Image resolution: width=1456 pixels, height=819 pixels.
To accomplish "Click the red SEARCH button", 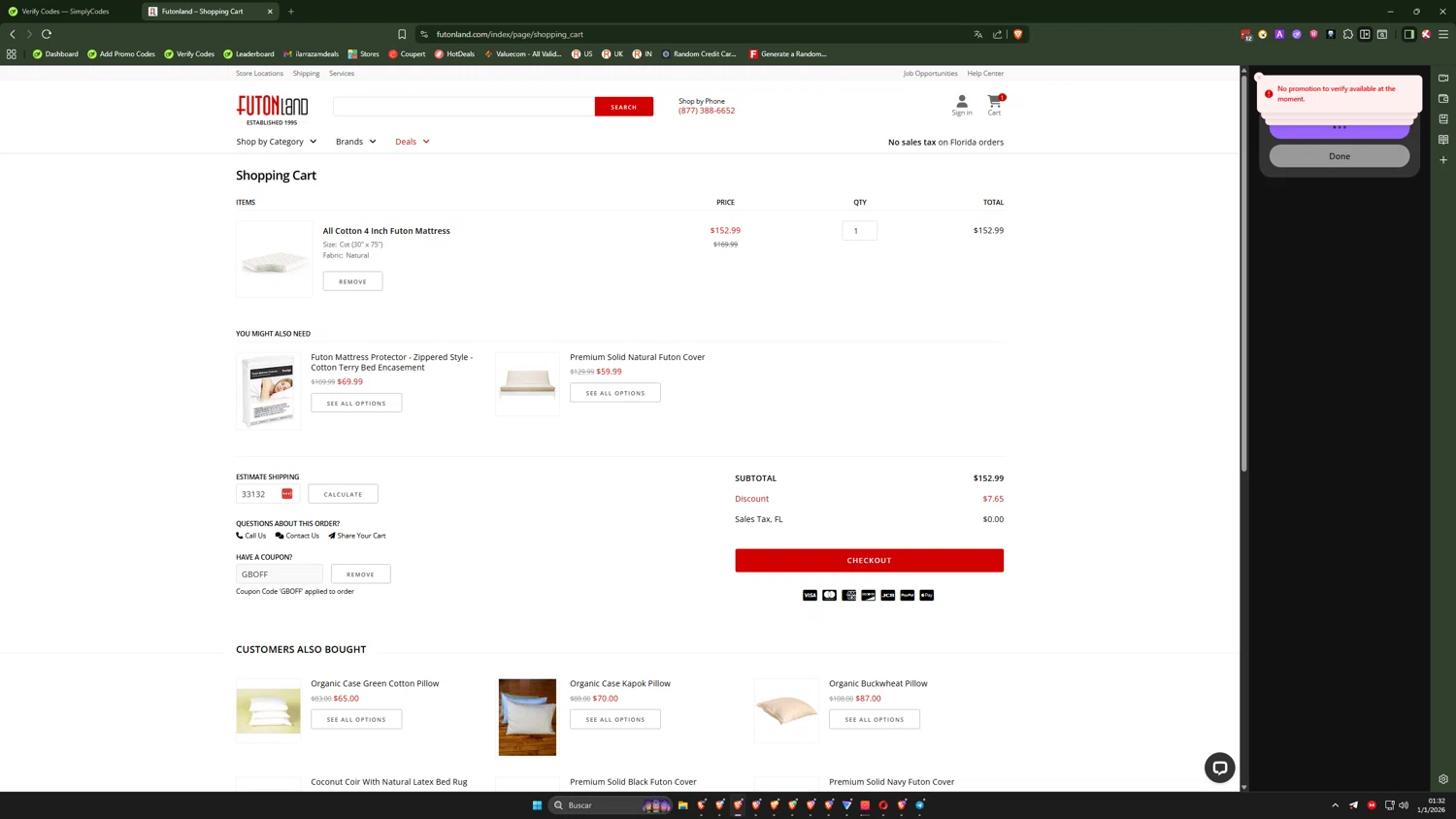I will (x=624, y=107).
